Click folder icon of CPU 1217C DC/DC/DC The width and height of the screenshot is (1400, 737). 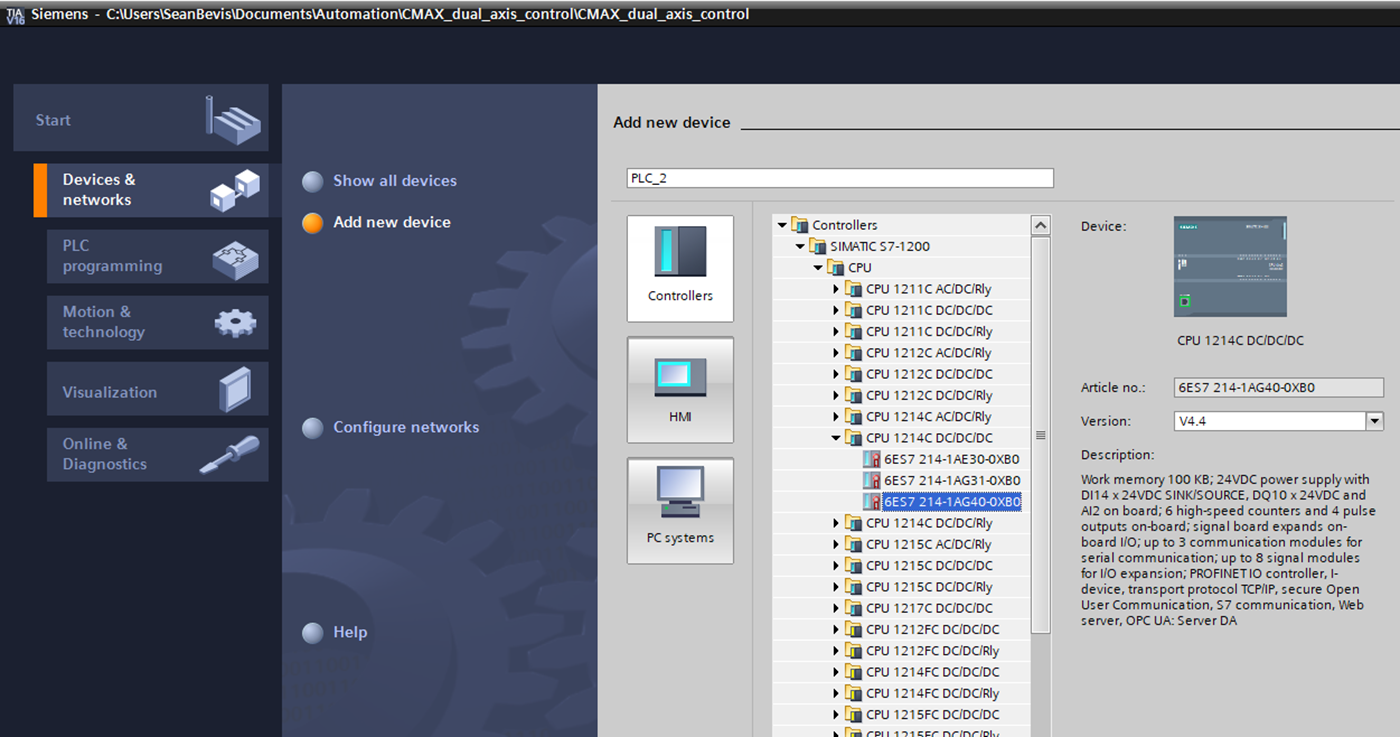click(x=853, y=608)
